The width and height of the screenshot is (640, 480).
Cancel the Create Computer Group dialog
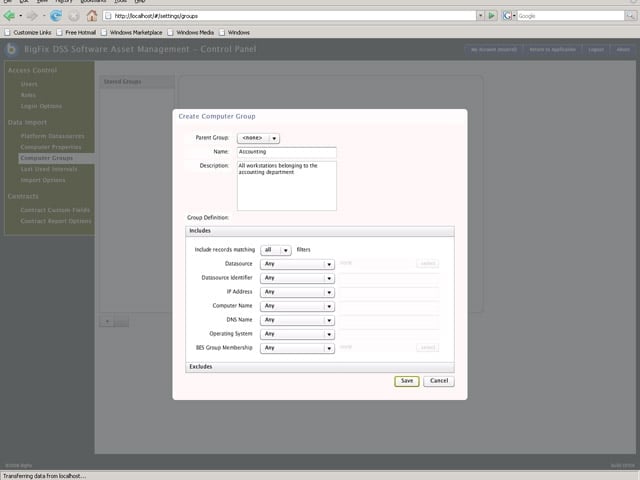[x=439, y=381]
